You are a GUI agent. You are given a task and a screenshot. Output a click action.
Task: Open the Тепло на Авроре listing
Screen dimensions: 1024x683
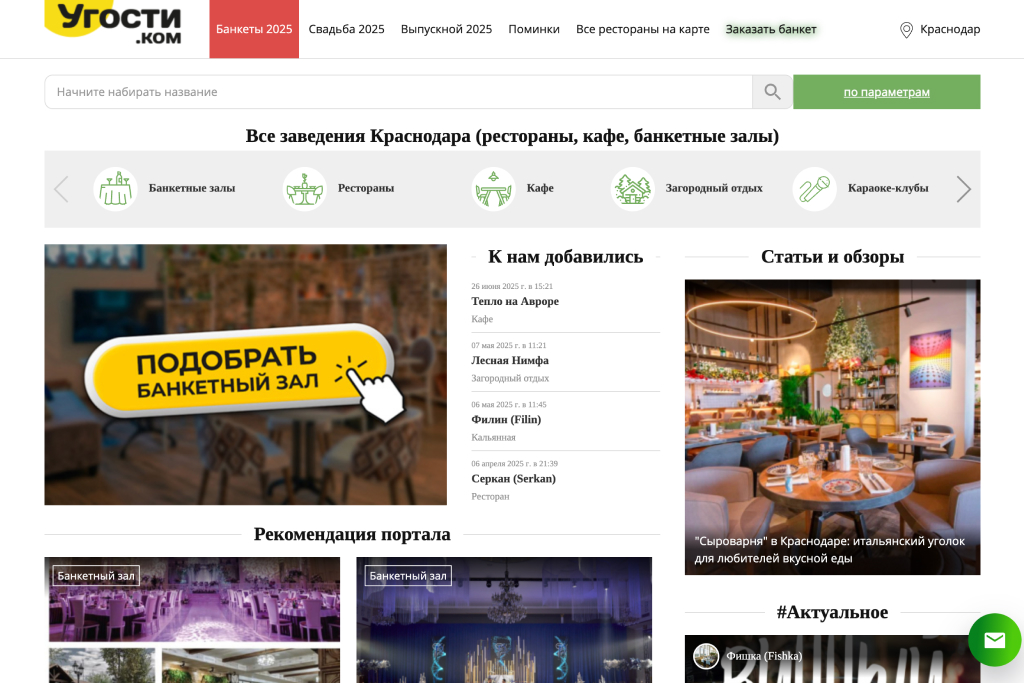[515, 301]
